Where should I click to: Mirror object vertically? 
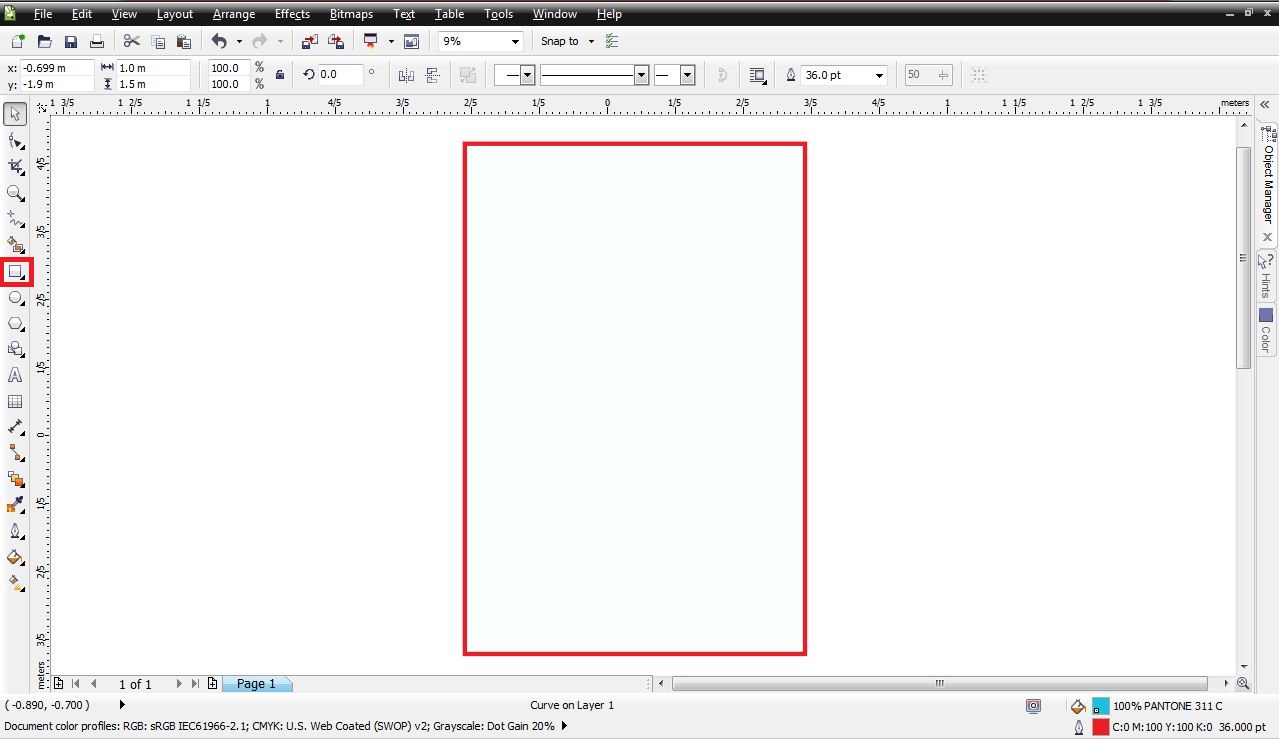pos(433,75)
